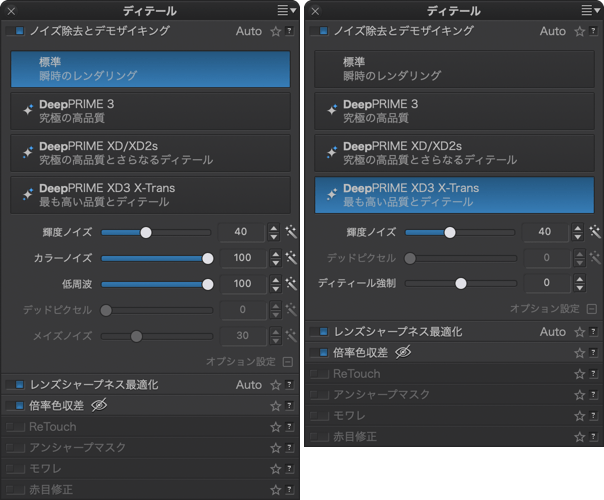
Task: Click magic wand for 輝度ノイズ, right panel
Action: 595,232
